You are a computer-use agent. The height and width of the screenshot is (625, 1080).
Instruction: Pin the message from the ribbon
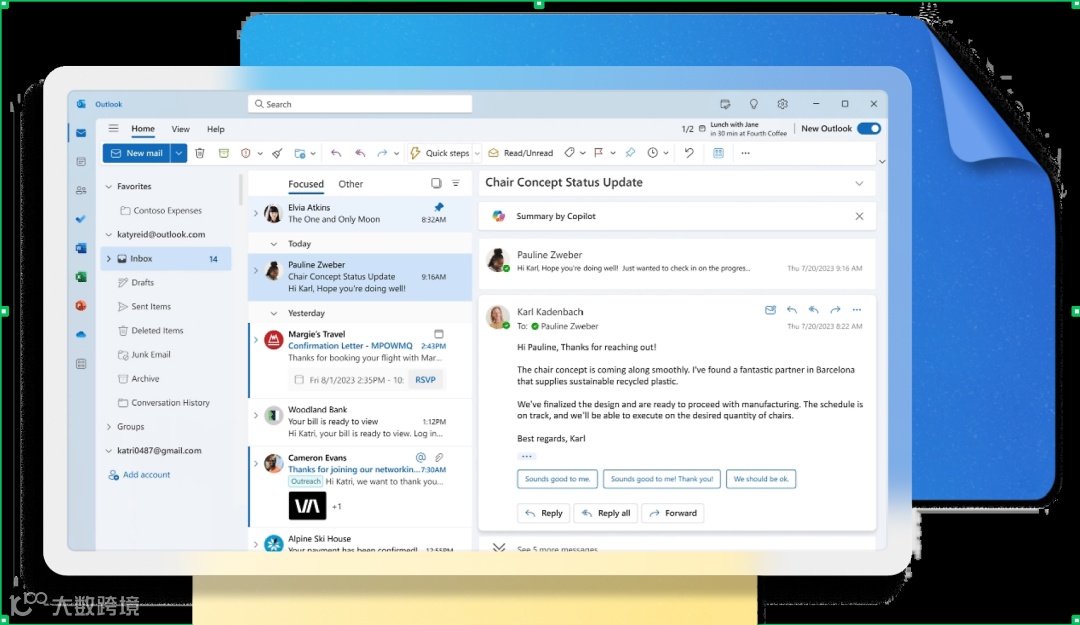point(630,153)
